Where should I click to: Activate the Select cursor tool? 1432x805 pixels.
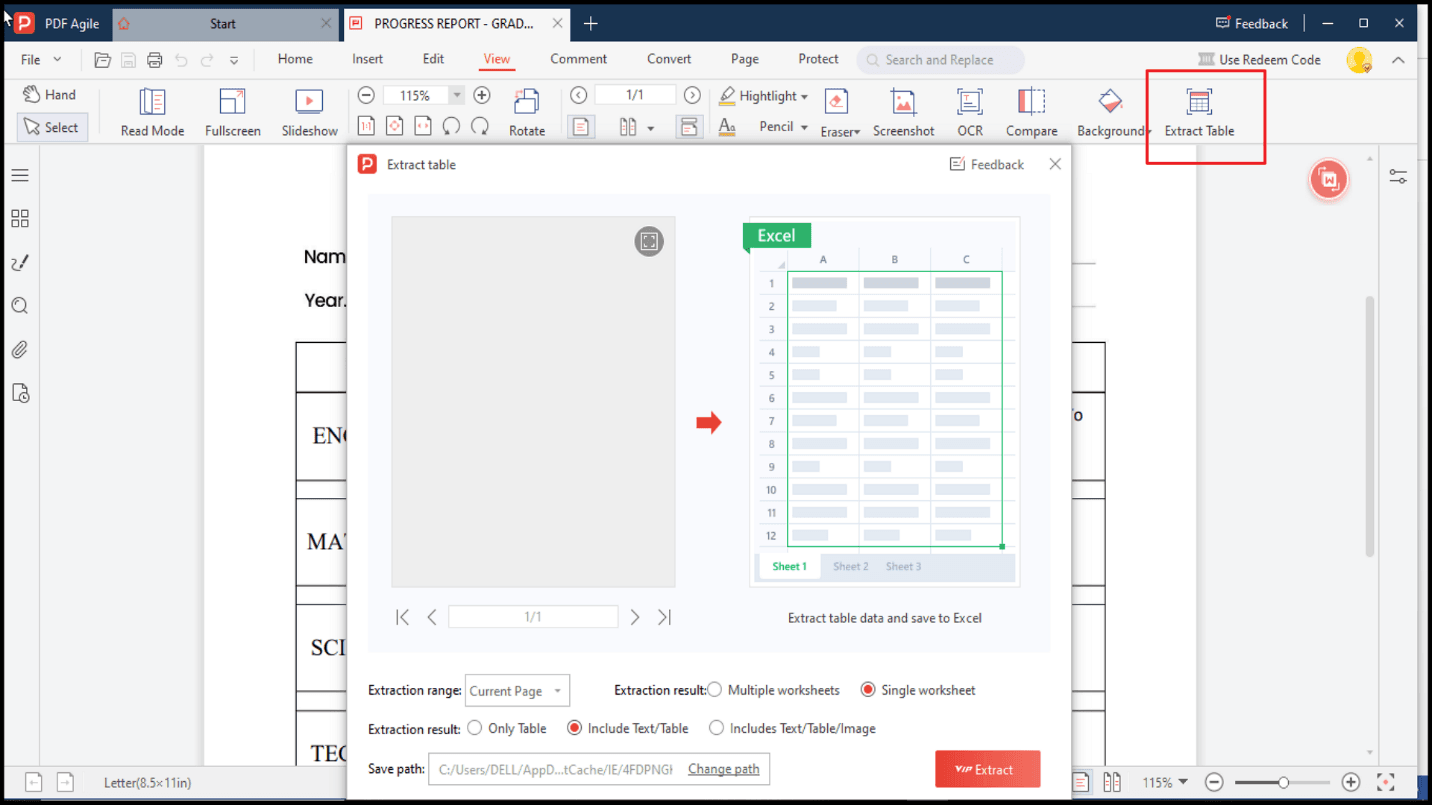(x=52, y=127)
